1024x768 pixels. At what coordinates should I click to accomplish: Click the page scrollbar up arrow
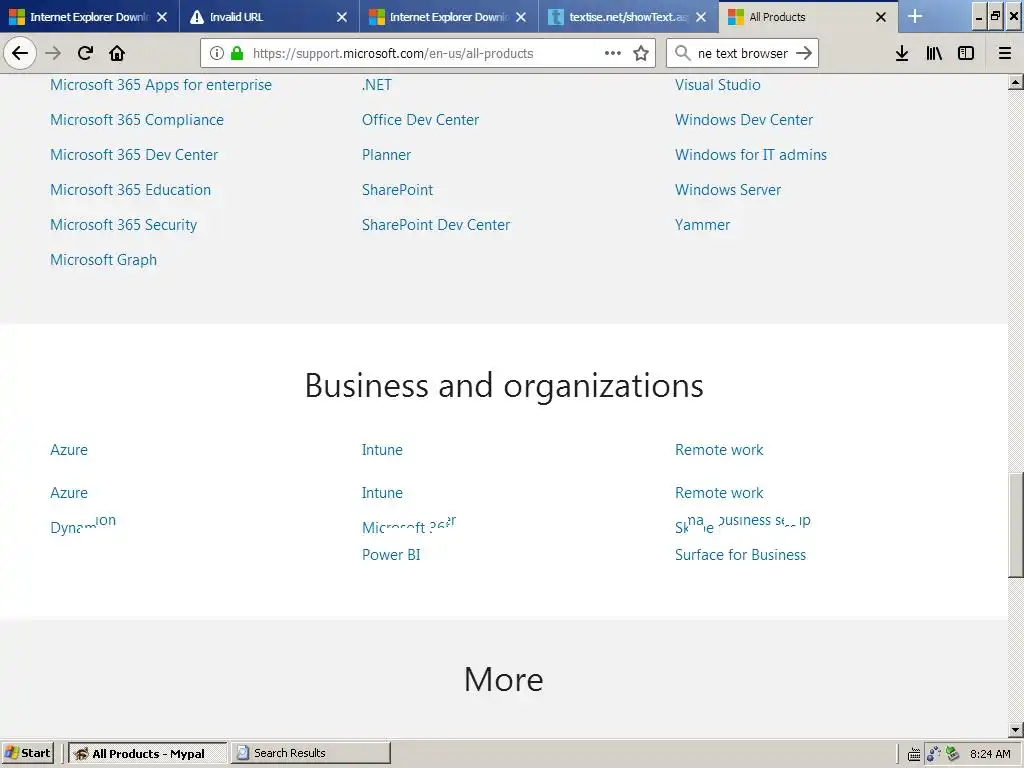(x=1016, y=82)
